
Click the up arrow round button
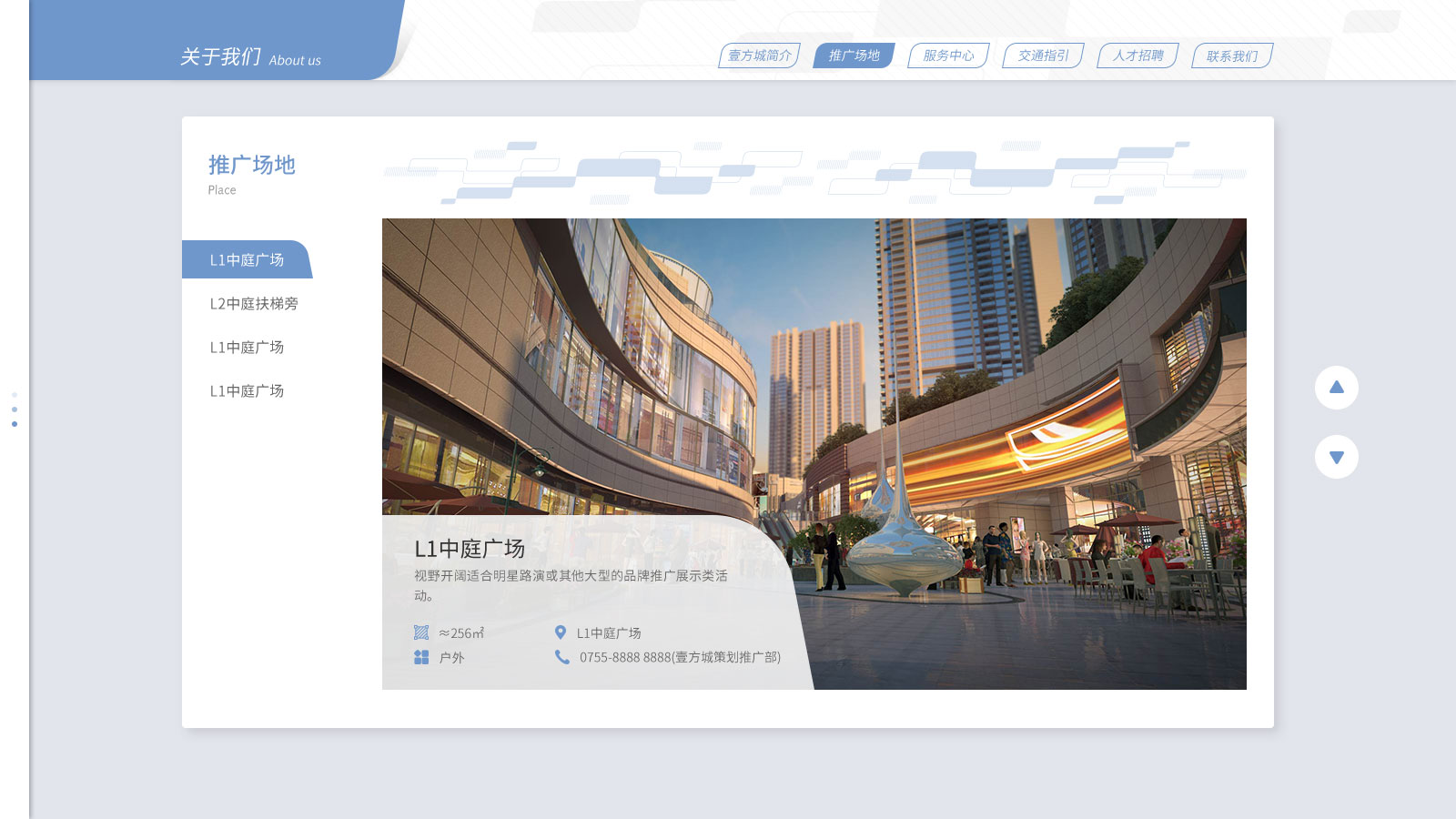point(1336,388)
